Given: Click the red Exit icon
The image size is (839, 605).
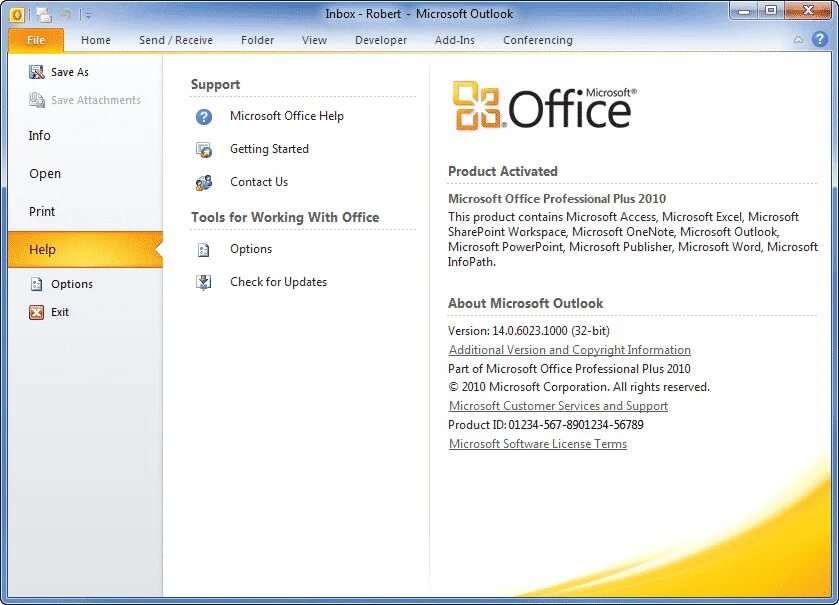Looking at the screenshot, I should [36, 312].
